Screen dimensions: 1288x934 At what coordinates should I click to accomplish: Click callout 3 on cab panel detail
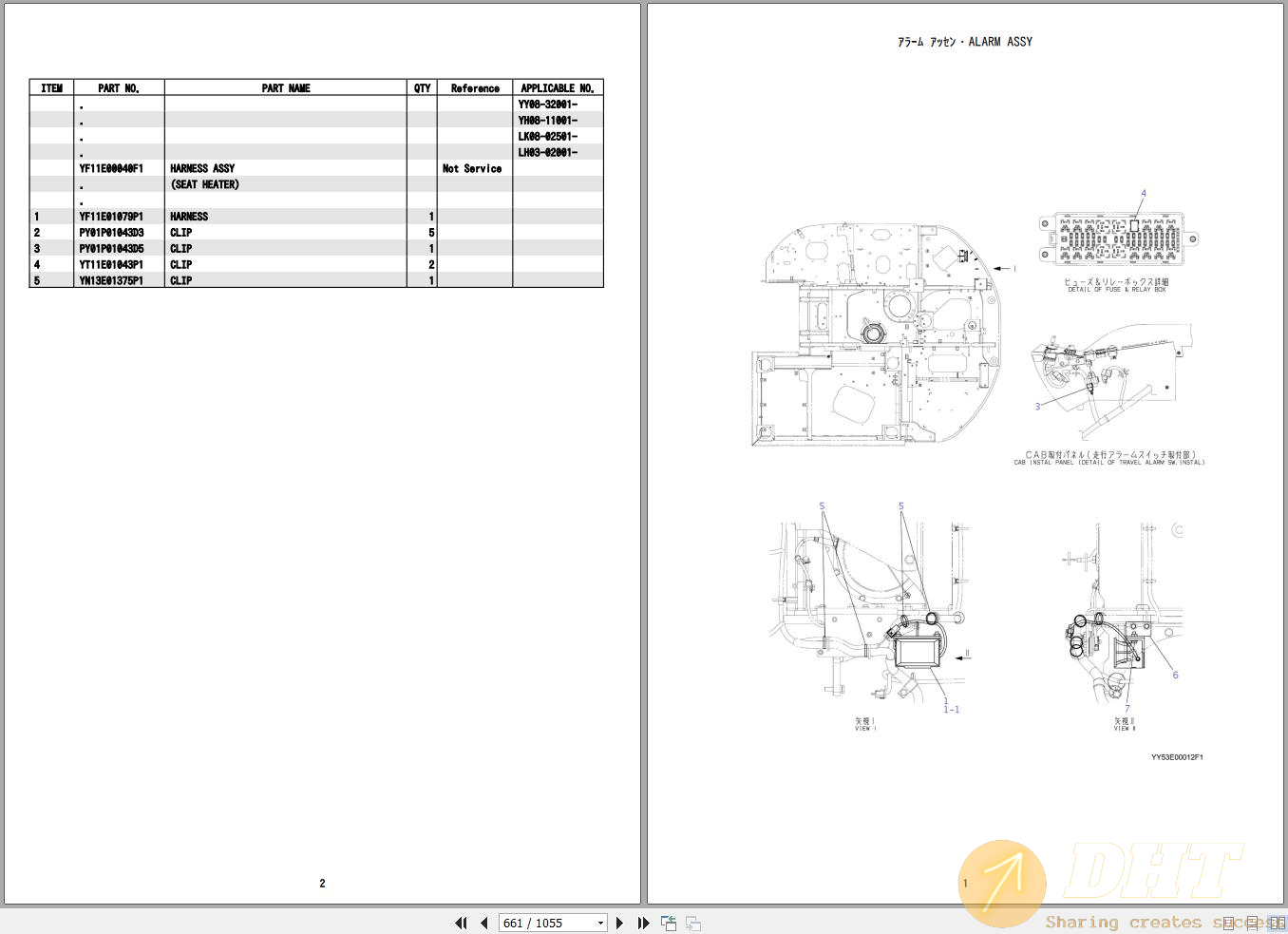(1037, 407)
